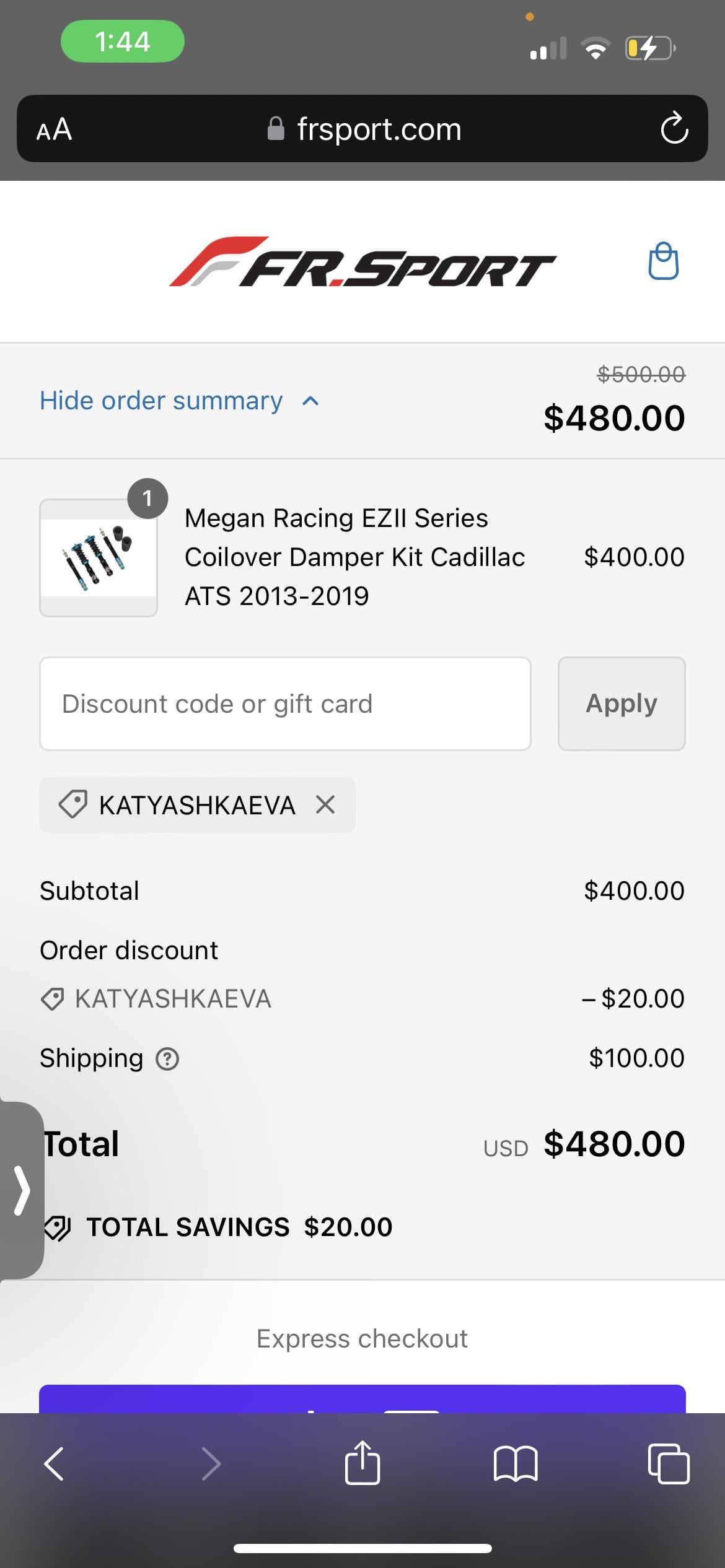Remove the KATYASHKAEVA discount code tag

[325, 805]
